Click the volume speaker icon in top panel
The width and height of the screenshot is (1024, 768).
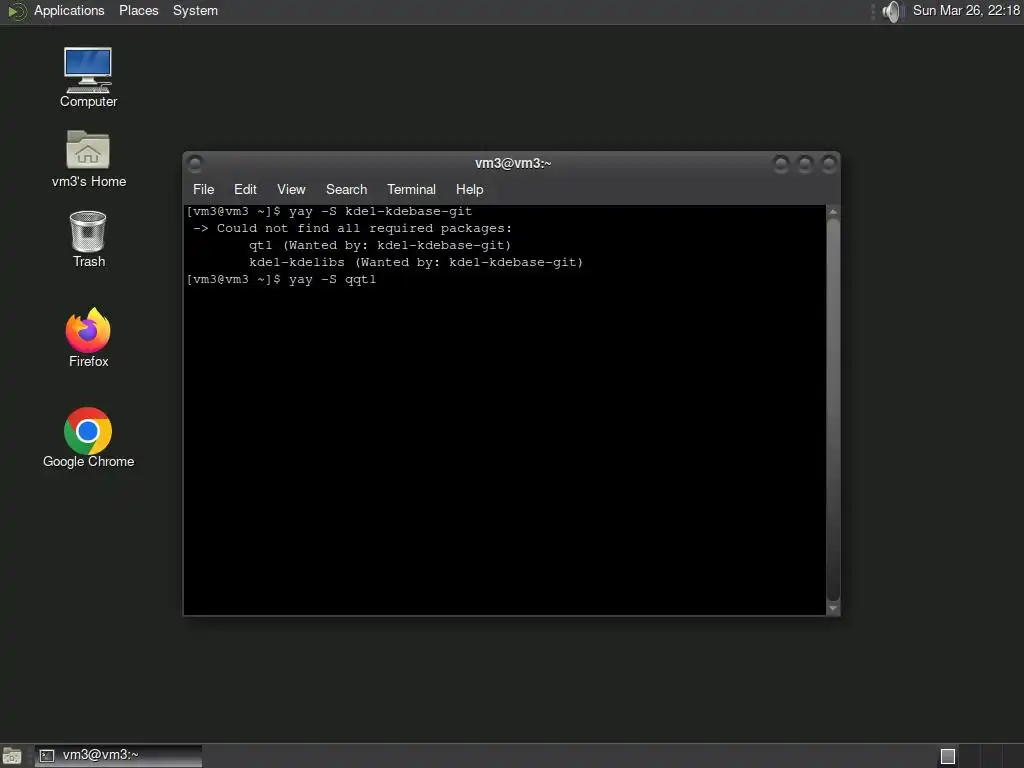pos(891,11)
